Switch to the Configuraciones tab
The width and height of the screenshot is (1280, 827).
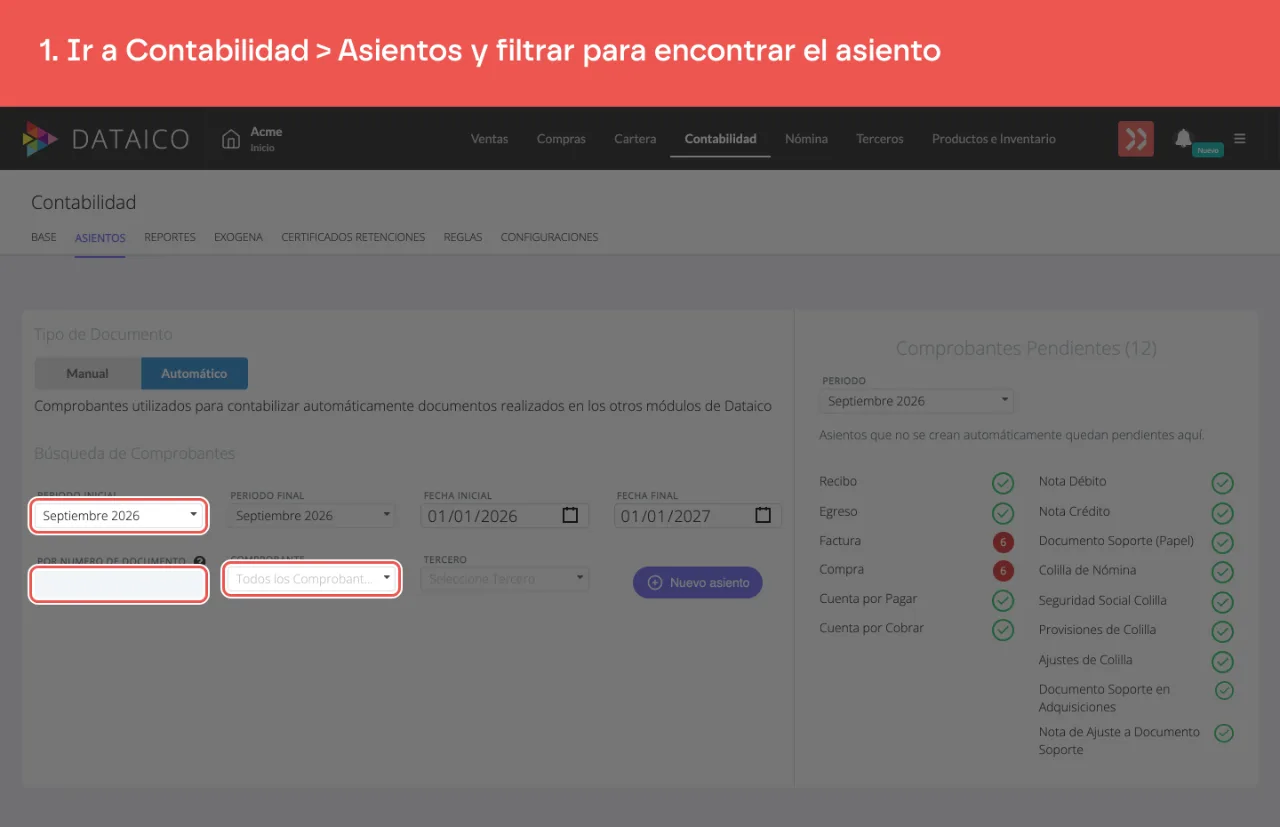[x=549, y=238]
